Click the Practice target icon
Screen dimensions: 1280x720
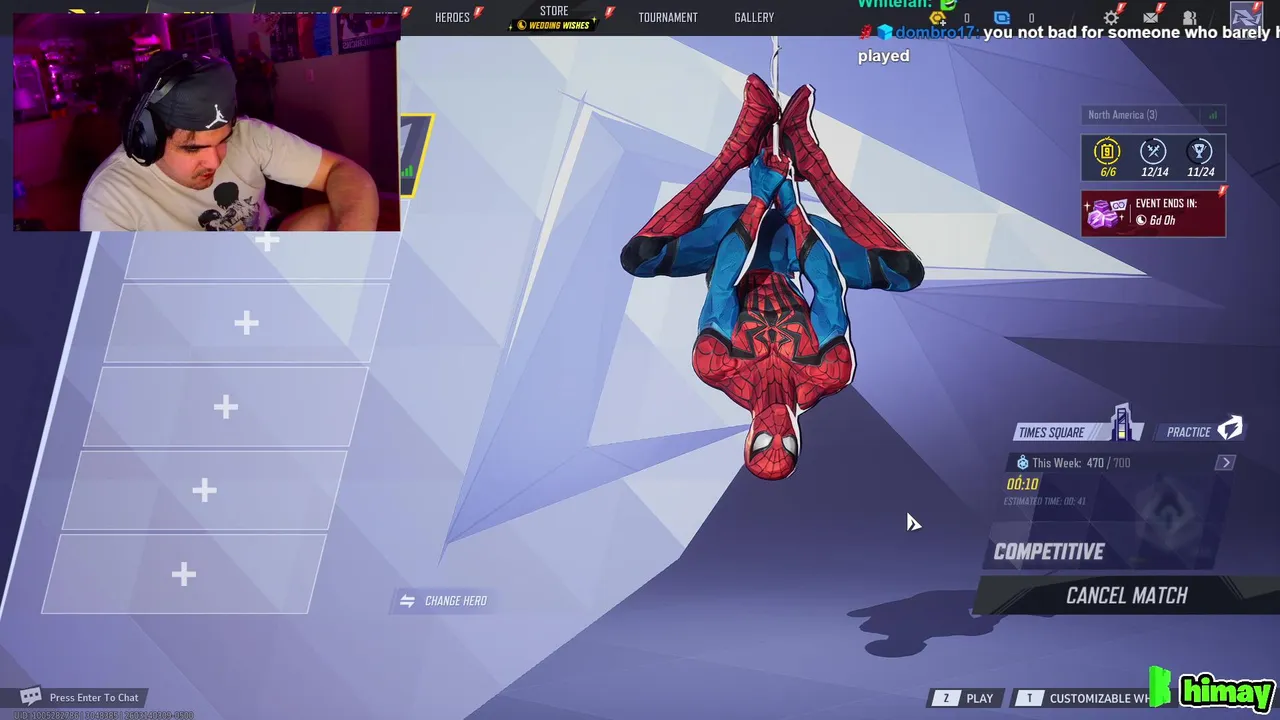click(1230, 429)
